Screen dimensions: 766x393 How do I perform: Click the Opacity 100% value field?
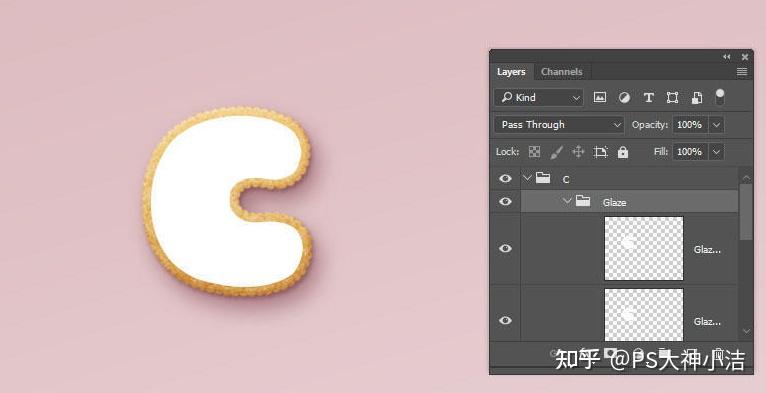(x=690, y=125)
